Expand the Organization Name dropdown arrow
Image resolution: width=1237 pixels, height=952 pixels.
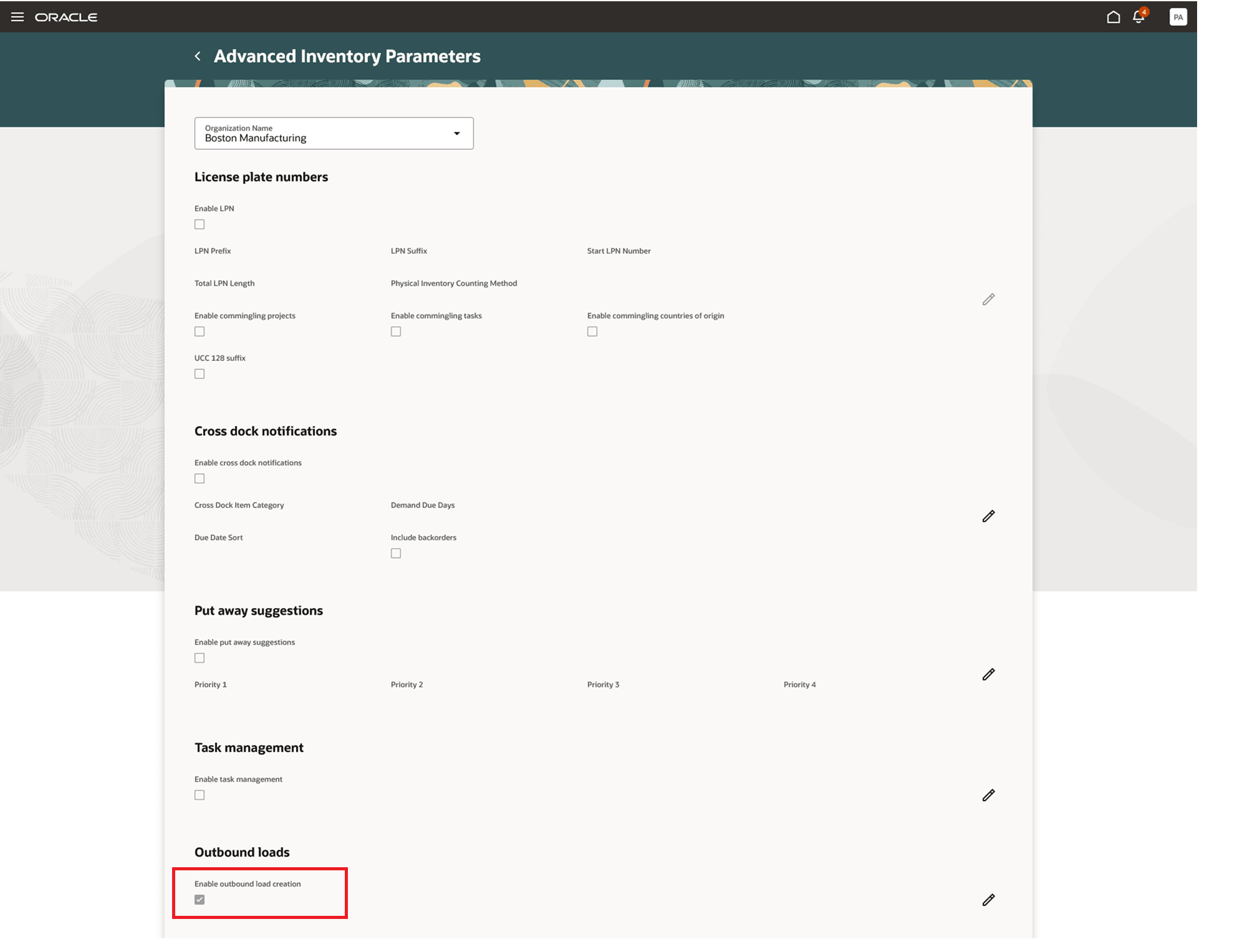click(x=457, y=133)
